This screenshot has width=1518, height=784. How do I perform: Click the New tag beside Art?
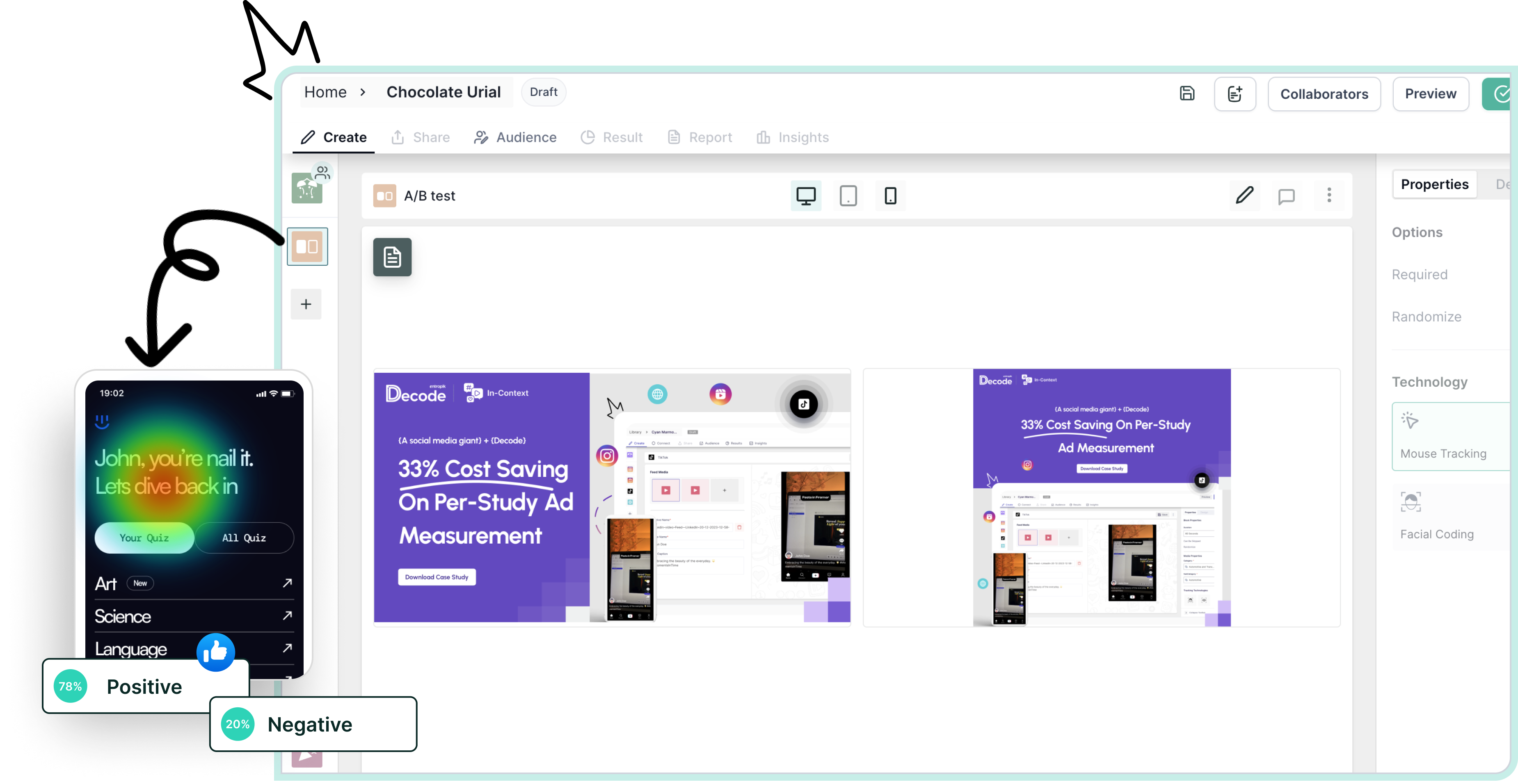(x=139, y=583)
